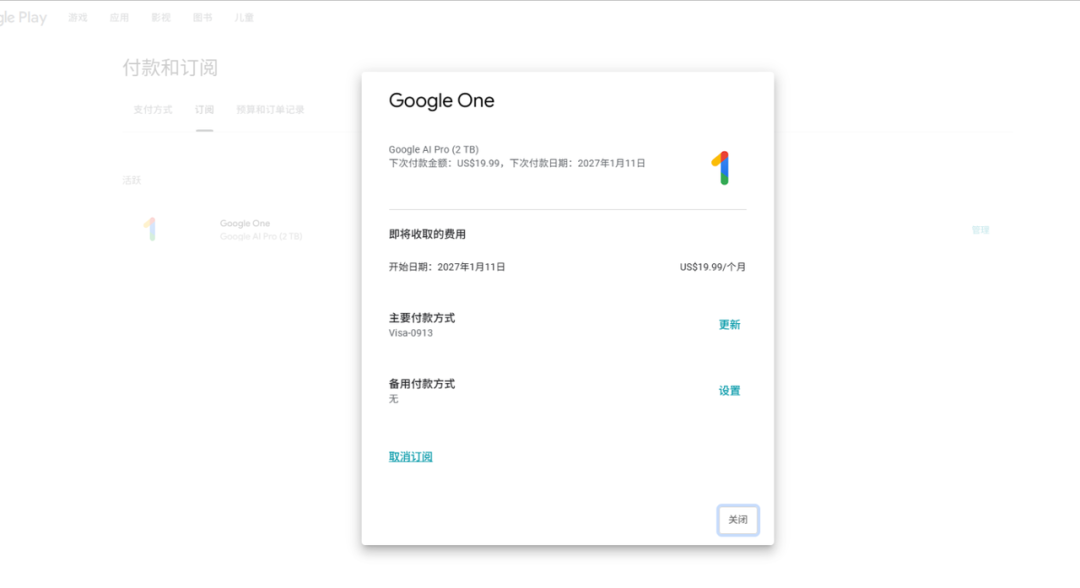Click the Google One logo in dialog

(720, 168)
